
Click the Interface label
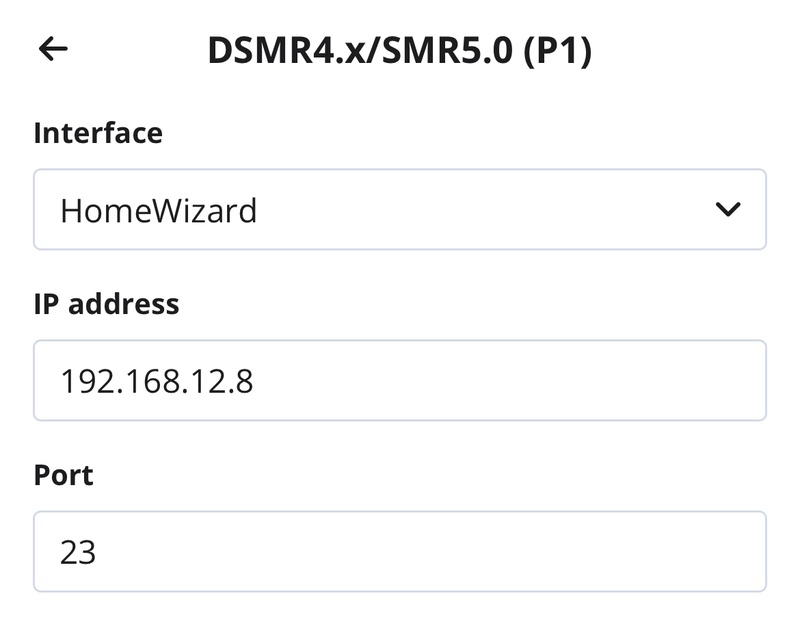pos(98,133)
